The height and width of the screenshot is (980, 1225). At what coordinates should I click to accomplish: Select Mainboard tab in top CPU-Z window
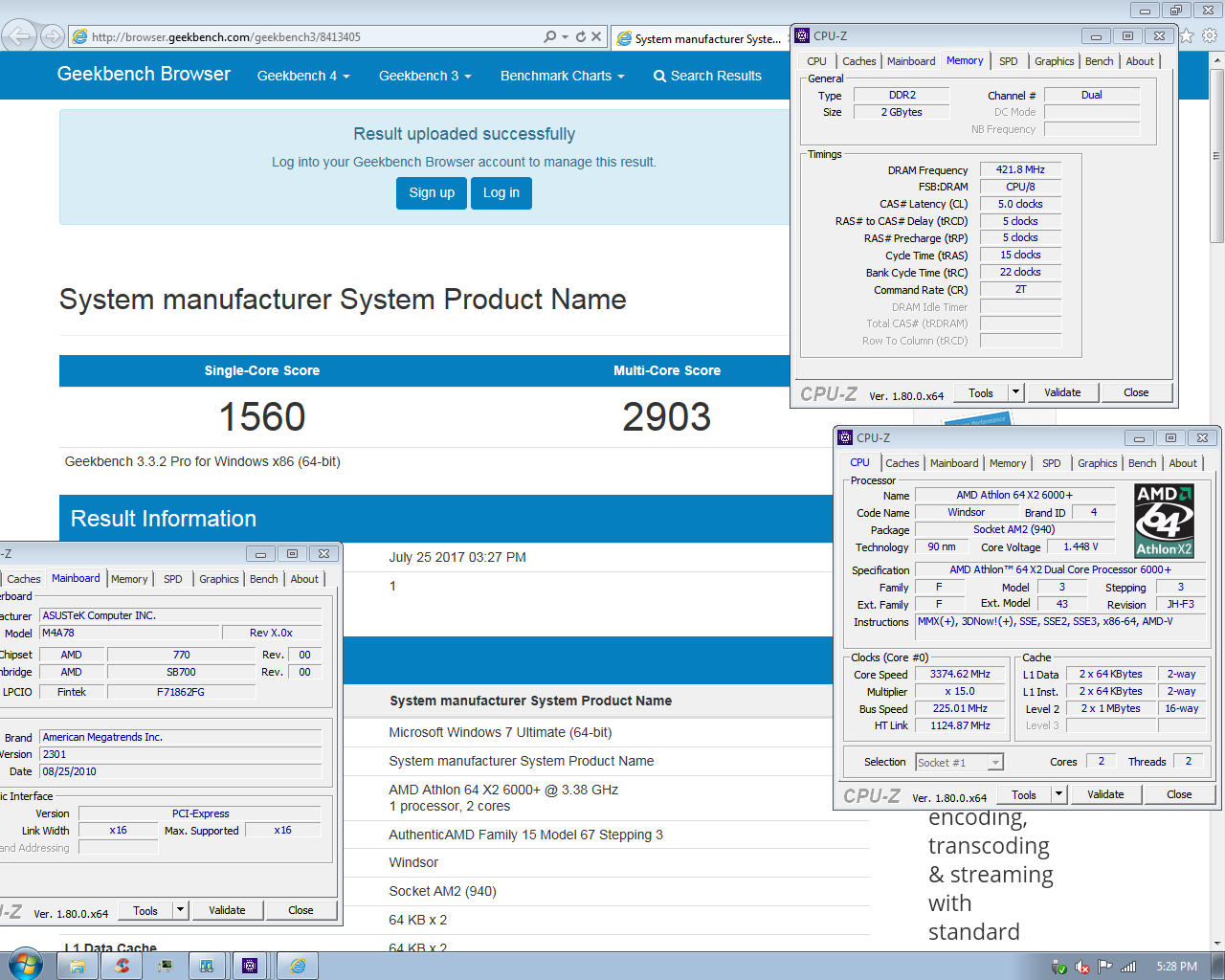[x=911, y=61]
